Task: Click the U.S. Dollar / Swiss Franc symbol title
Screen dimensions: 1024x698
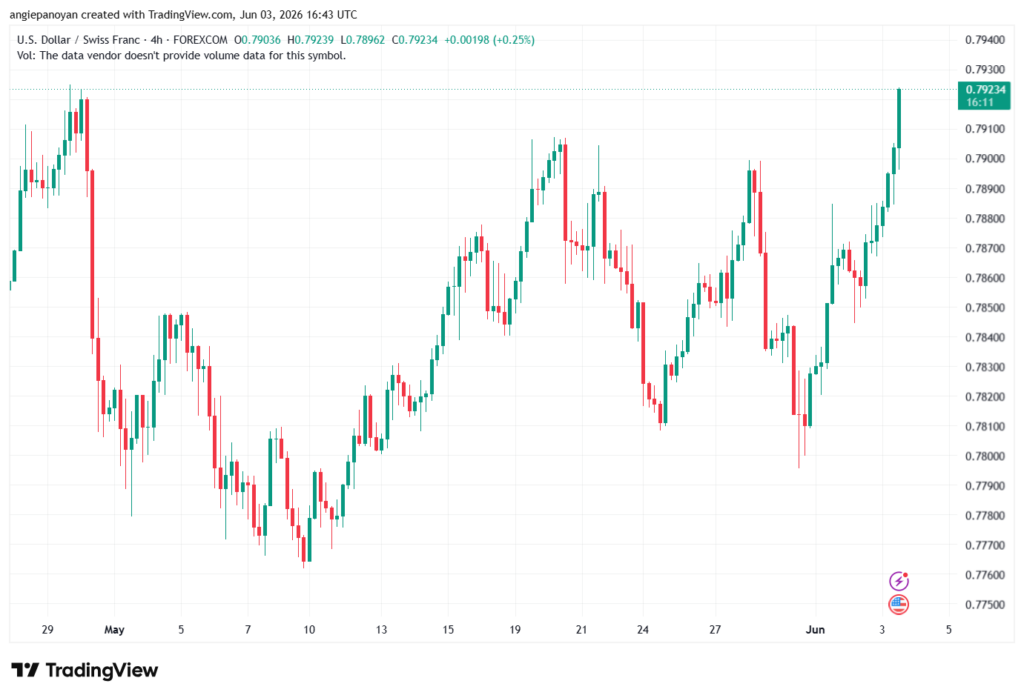Action: pos(78,40)
